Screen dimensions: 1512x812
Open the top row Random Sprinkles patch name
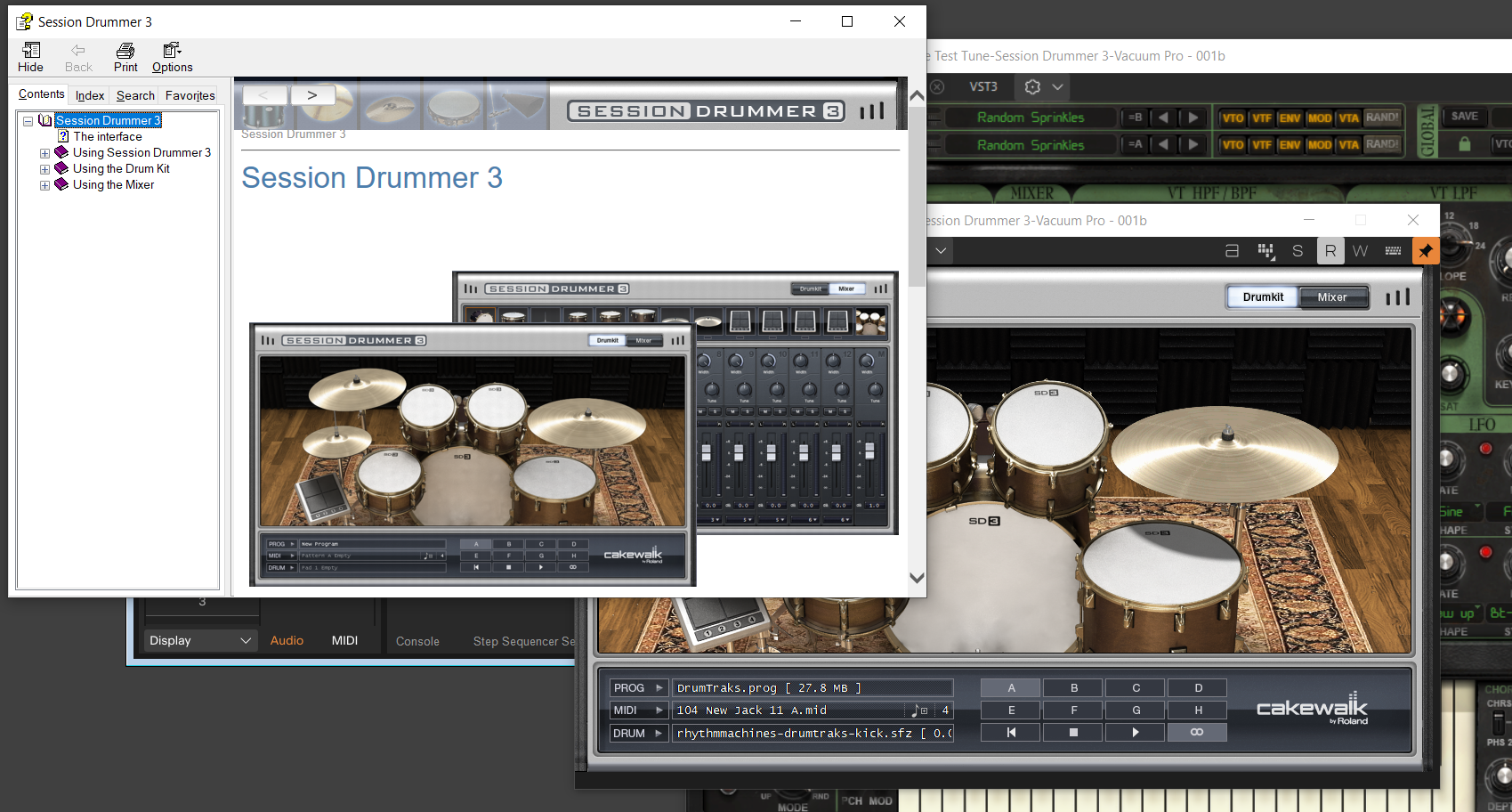coord(1031,118)
